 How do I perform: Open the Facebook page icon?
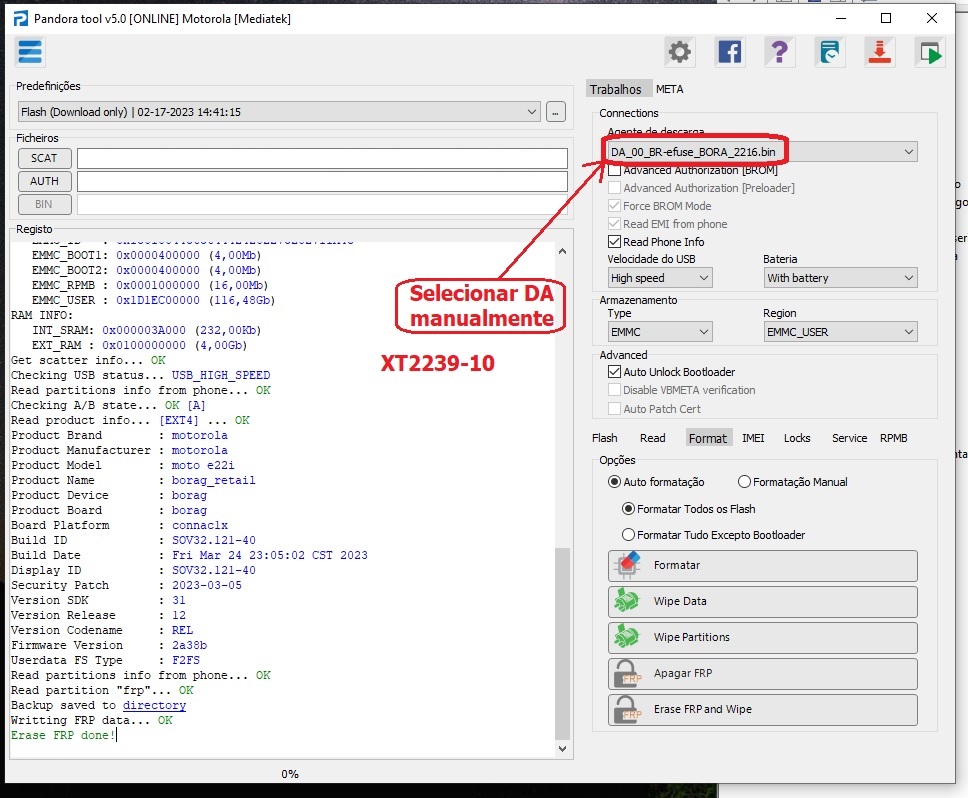pos(730,52)
